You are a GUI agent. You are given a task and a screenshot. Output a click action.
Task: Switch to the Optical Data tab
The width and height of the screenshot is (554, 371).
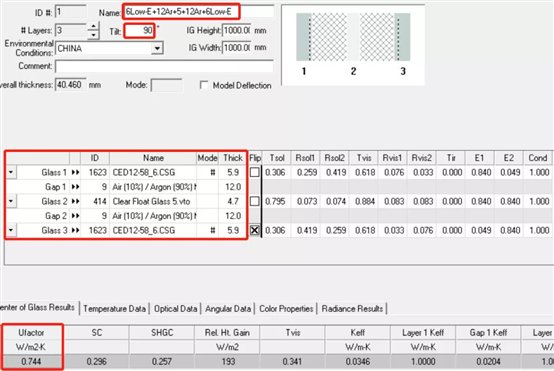tap(175, 309)
